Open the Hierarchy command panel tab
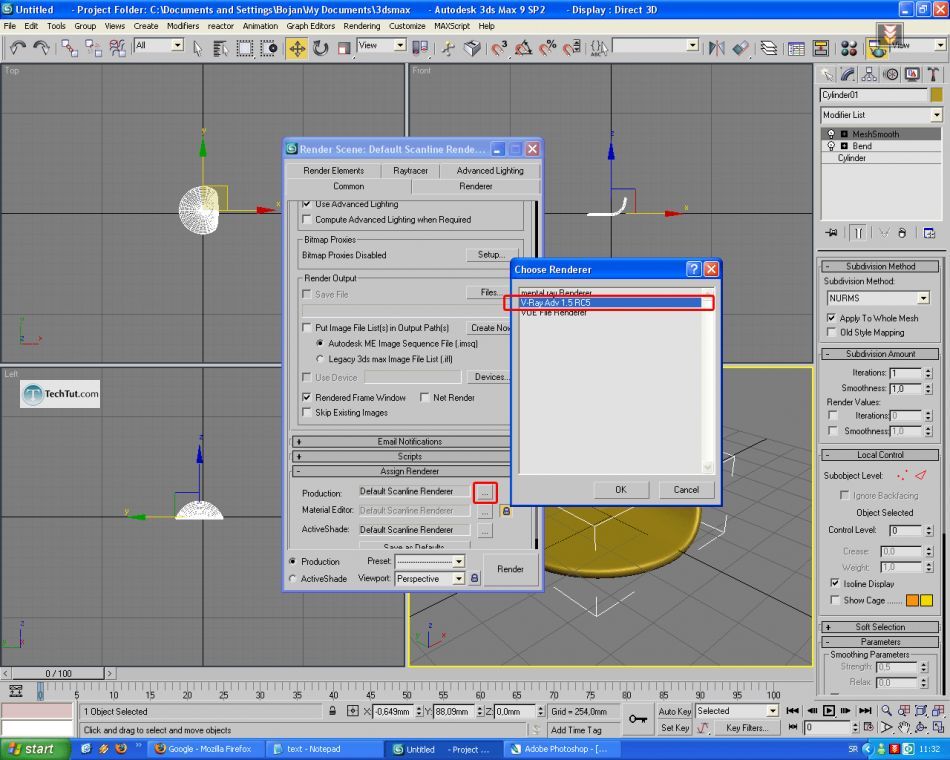 (869, 75)
